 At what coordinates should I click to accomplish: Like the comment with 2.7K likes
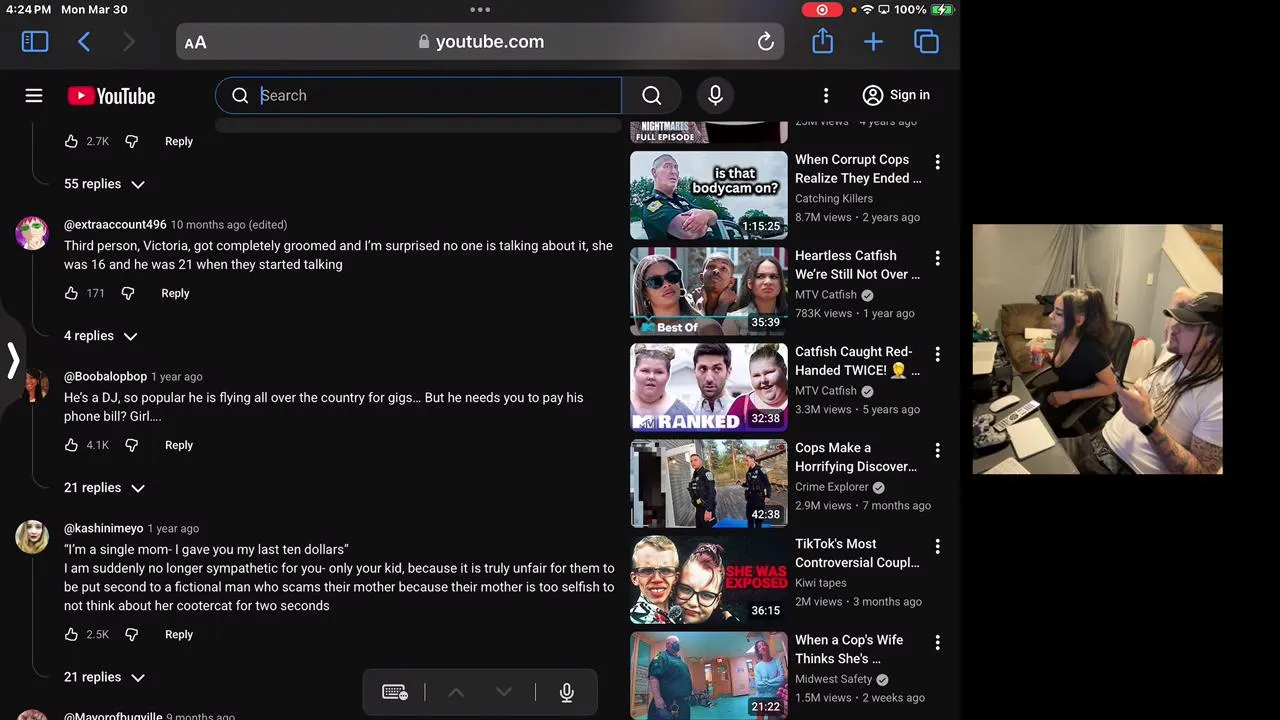pos(71,141)
